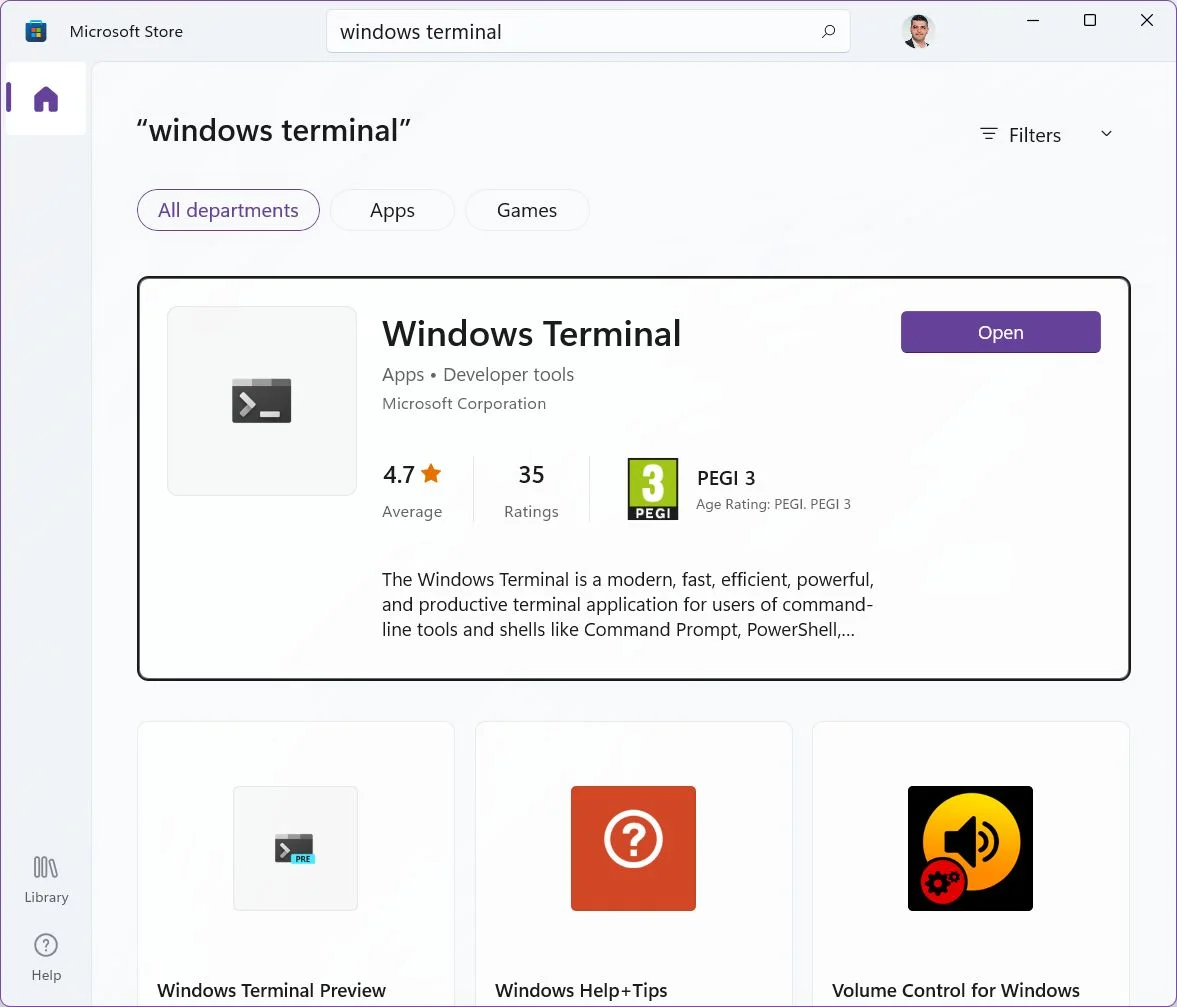
Task: Open Windows Terminal with the Open button
Action: [x=1001, y=332]
